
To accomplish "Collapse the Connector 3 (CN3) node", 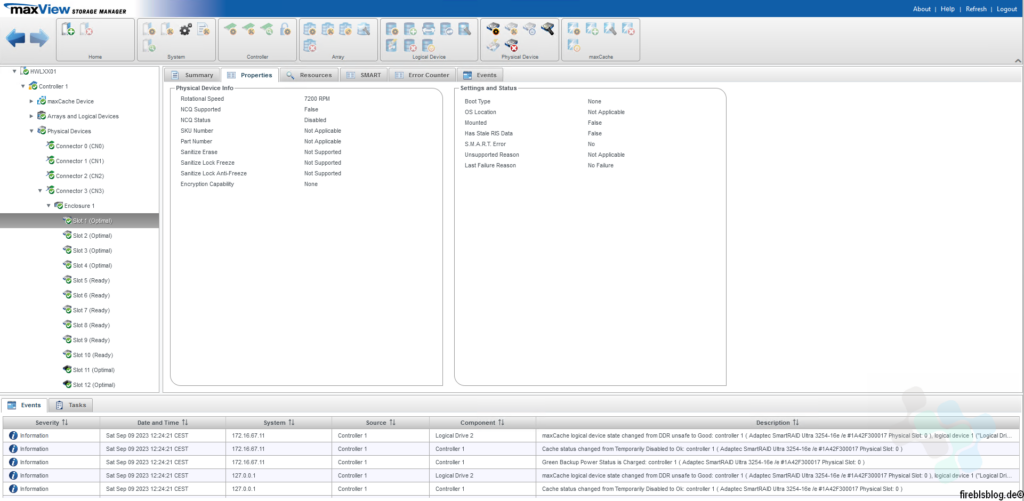I will [x=40, y=191].
